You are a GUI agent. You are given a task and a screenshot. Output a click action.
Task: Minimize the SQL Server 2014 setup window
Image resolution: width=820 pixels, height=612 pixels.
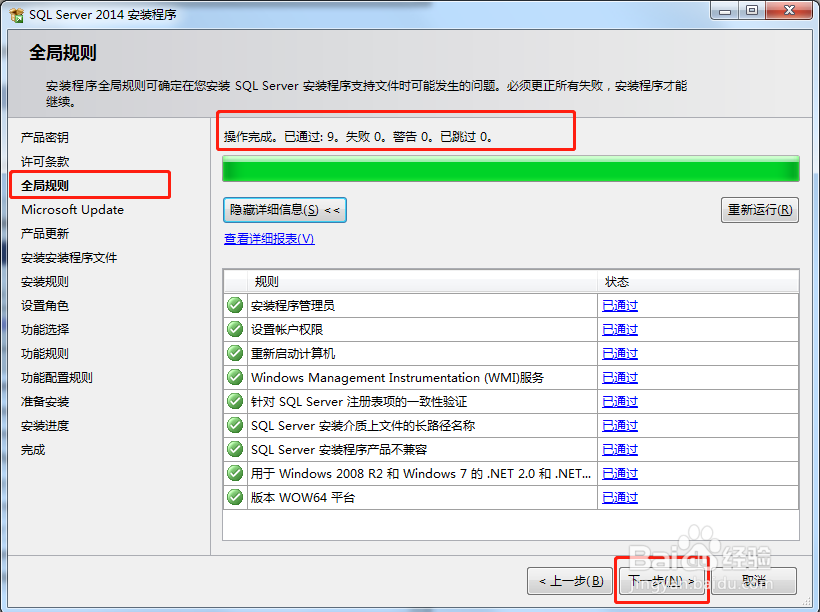pyautogui.click(x=724, y=10)
